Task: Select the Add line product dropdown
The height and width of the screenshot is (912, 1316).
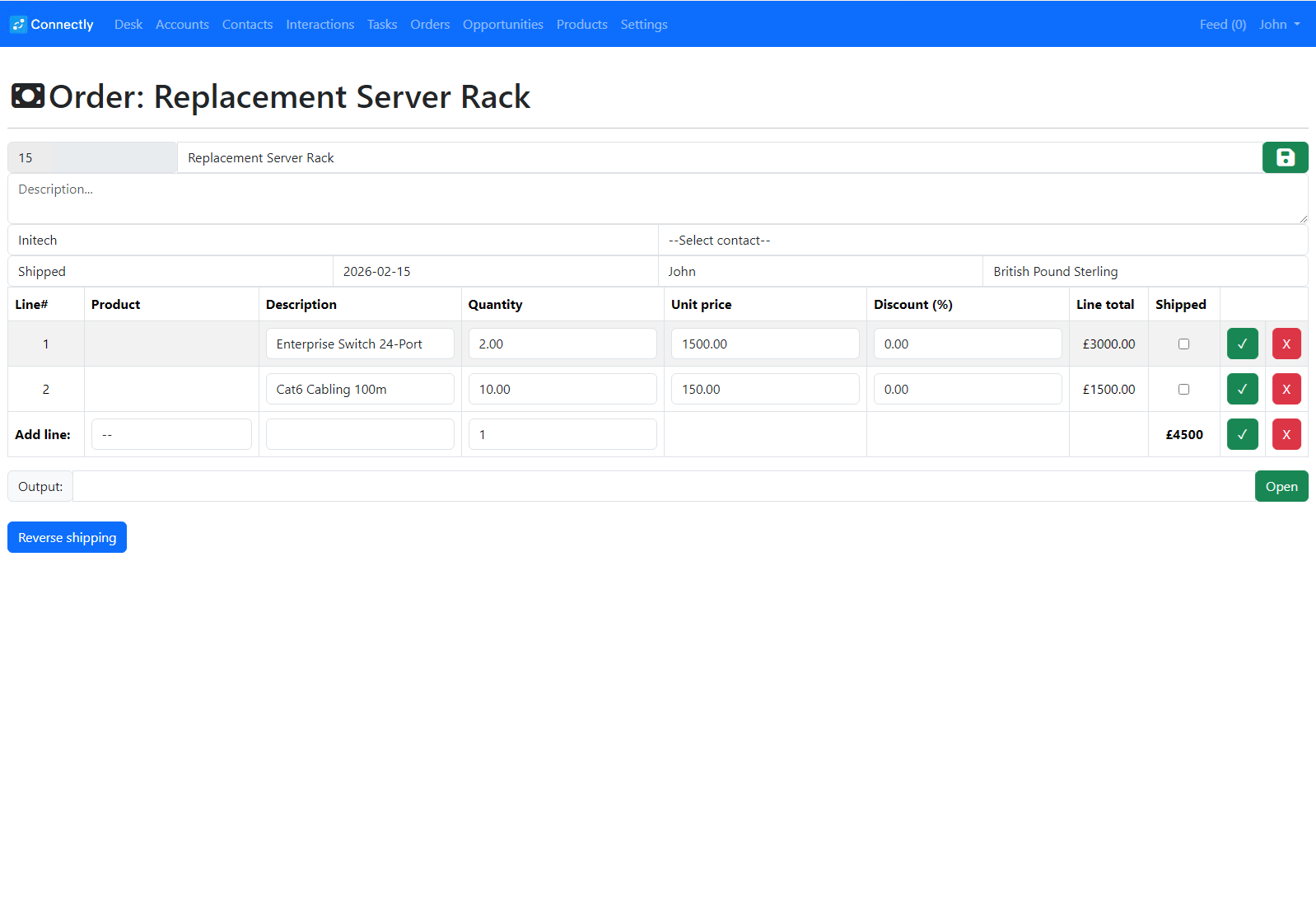Action: pos(171,434)
